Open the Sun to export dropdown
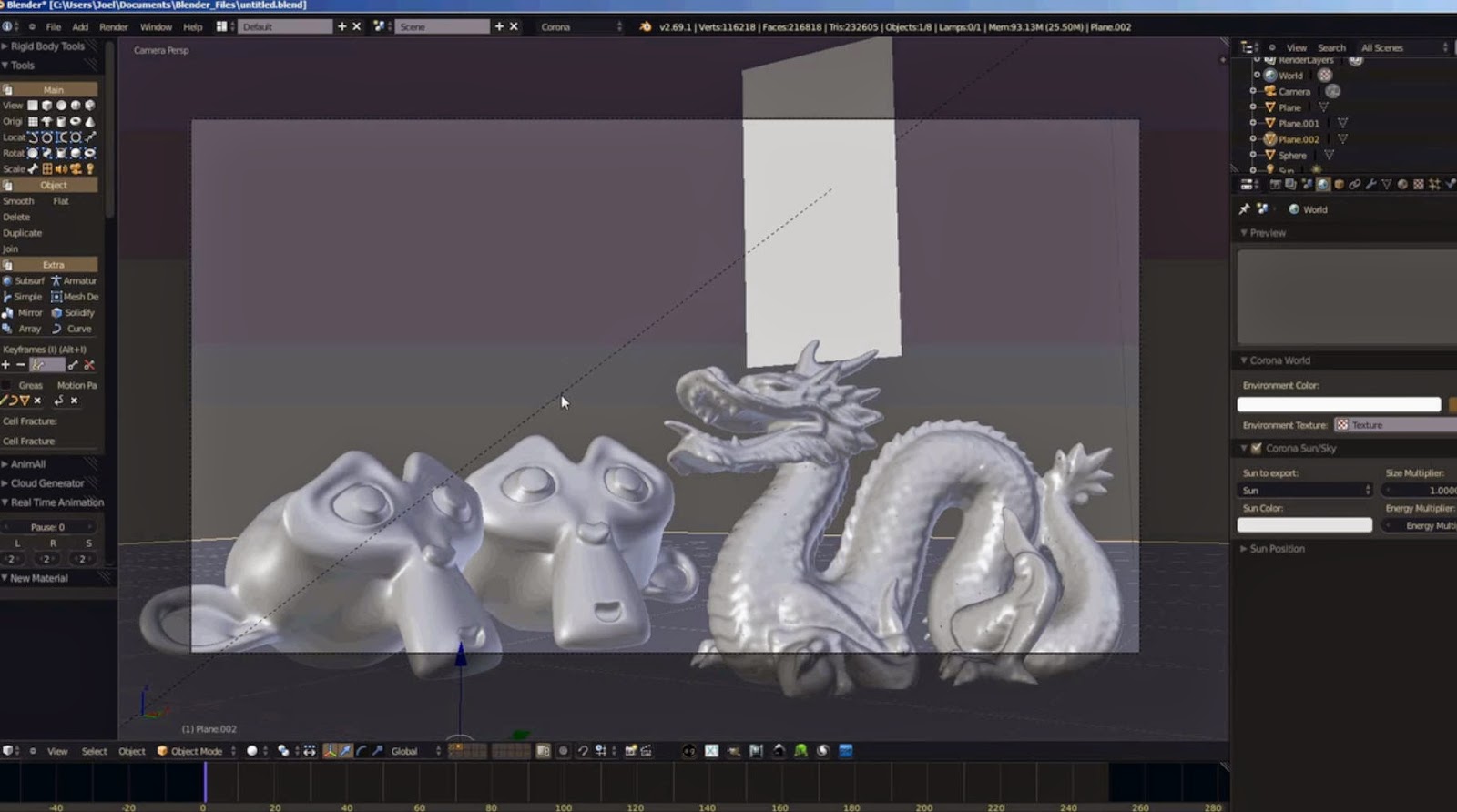 1306,490
